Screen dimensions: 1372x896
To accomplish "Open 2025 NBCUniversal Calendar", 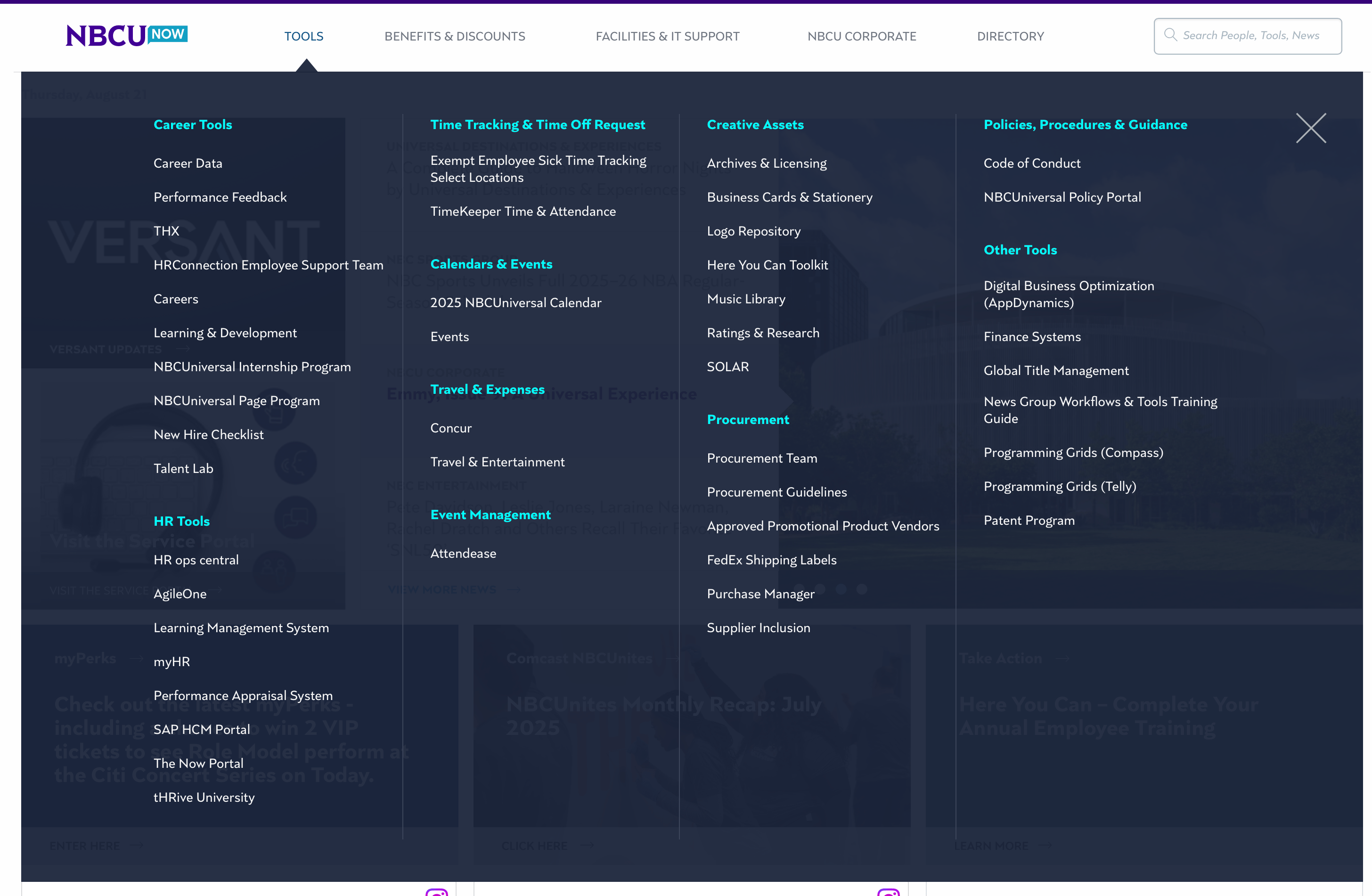I will click(x=516, y=302).
